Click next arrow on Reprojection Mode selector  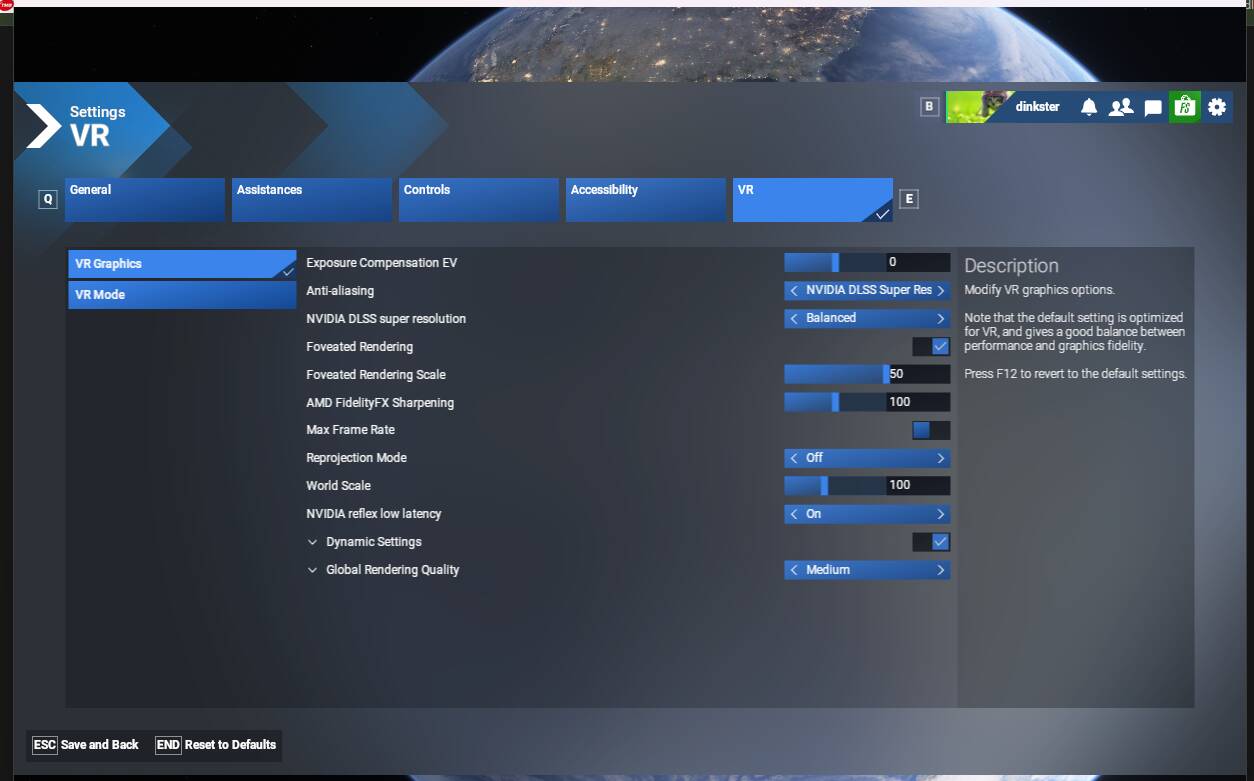click(x=940, y=458)
